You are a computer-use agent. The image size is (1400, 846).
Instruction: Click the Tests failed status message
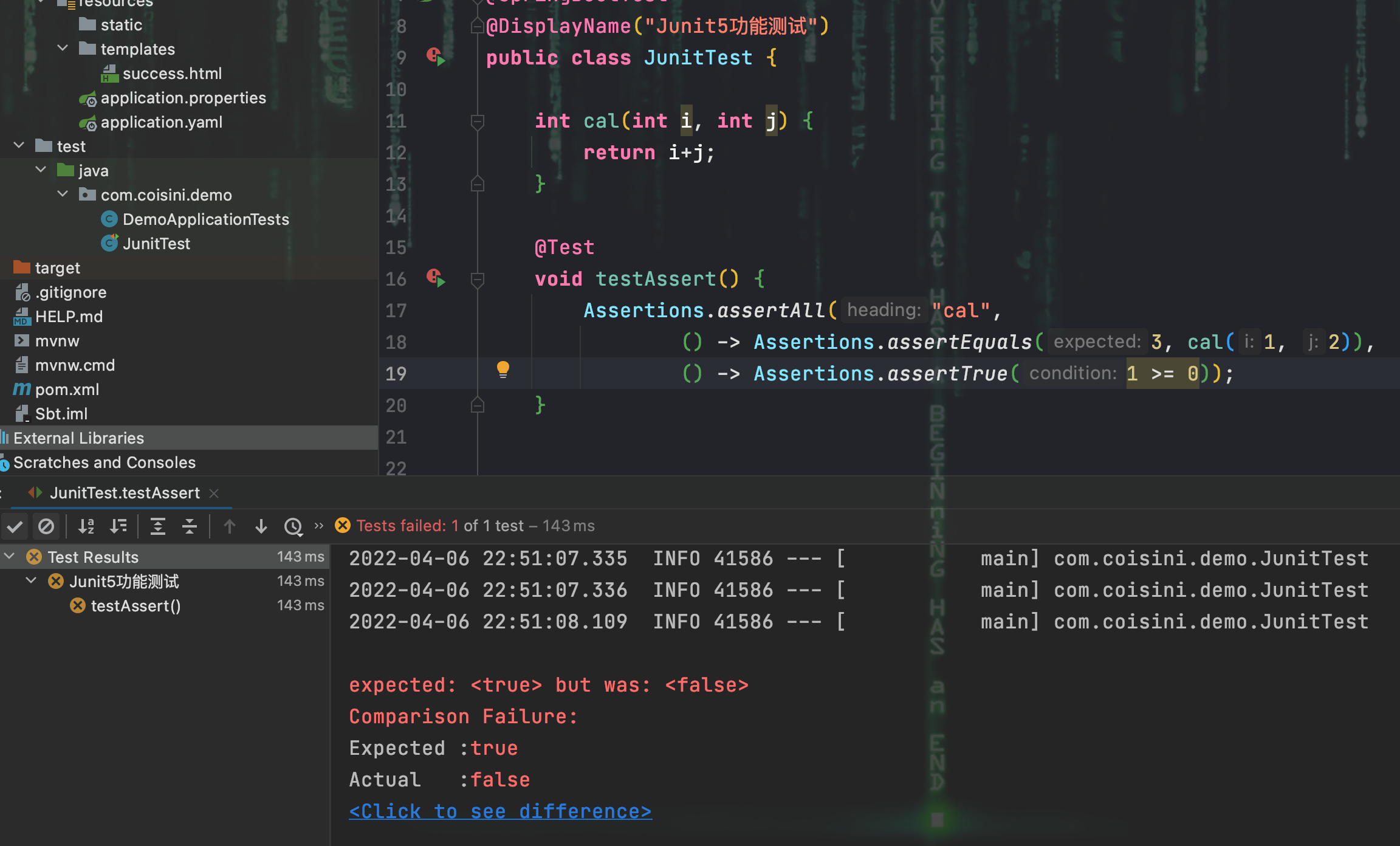(475, 526)
